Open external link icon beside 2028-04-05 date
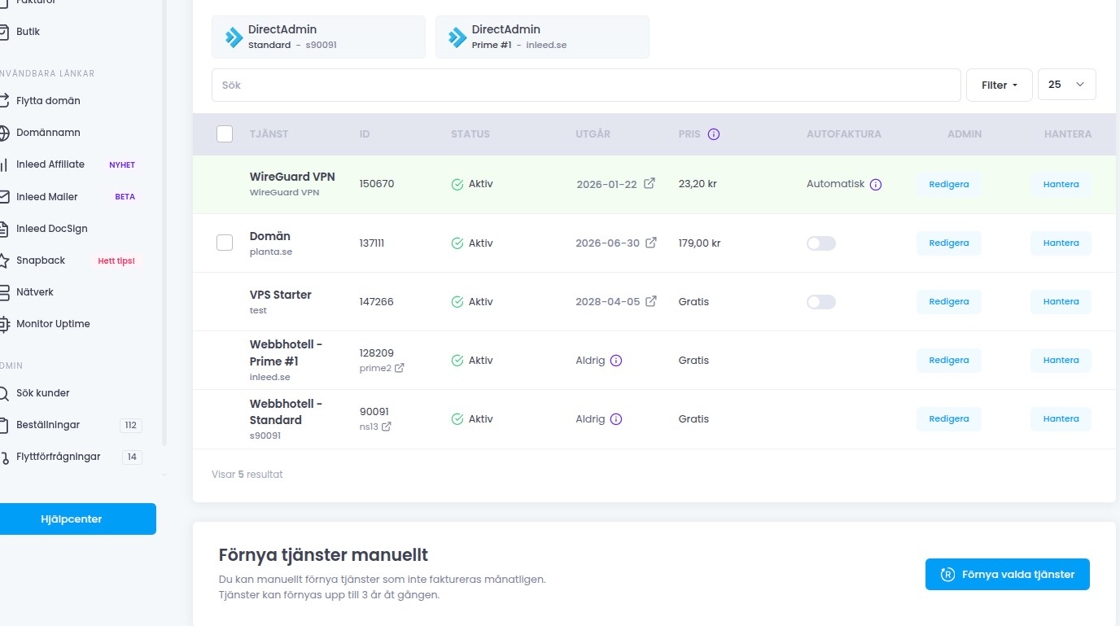The width and height of the screenshot is (1120, 626). 651,301
